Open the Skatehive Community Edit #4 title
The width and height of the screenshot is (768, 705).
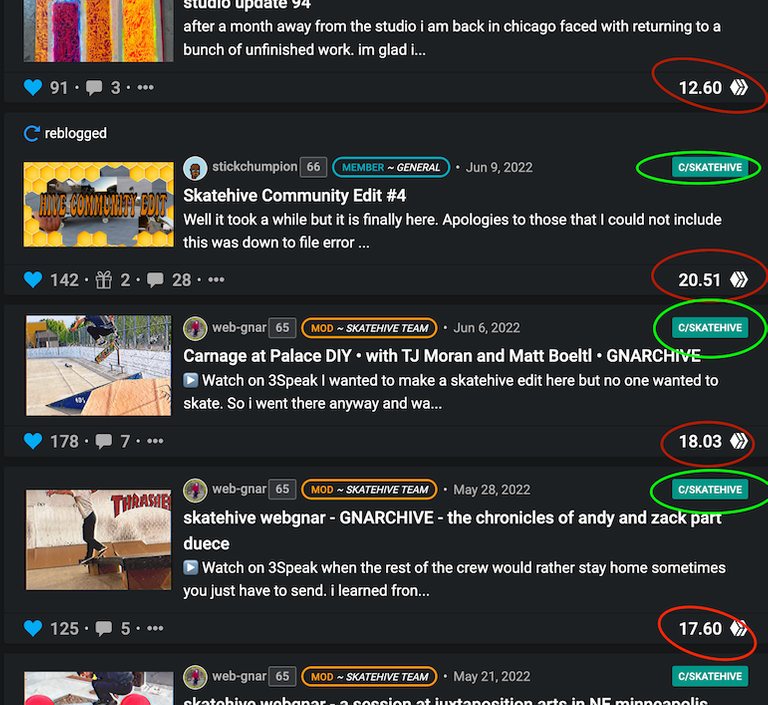[x=294, y=195]
